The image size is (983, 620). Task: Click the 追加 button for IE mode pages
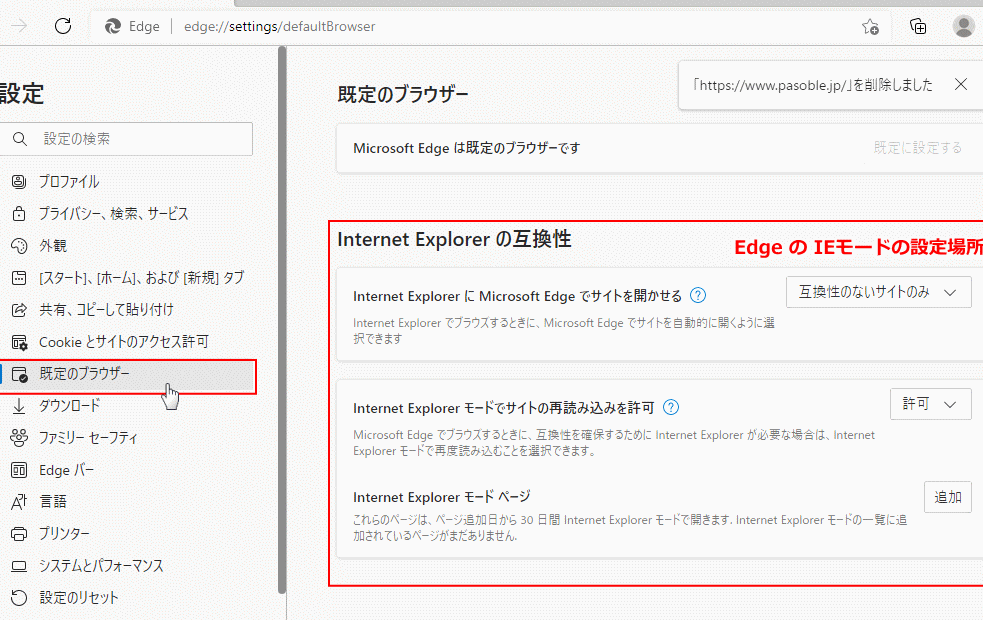(947, 497)
